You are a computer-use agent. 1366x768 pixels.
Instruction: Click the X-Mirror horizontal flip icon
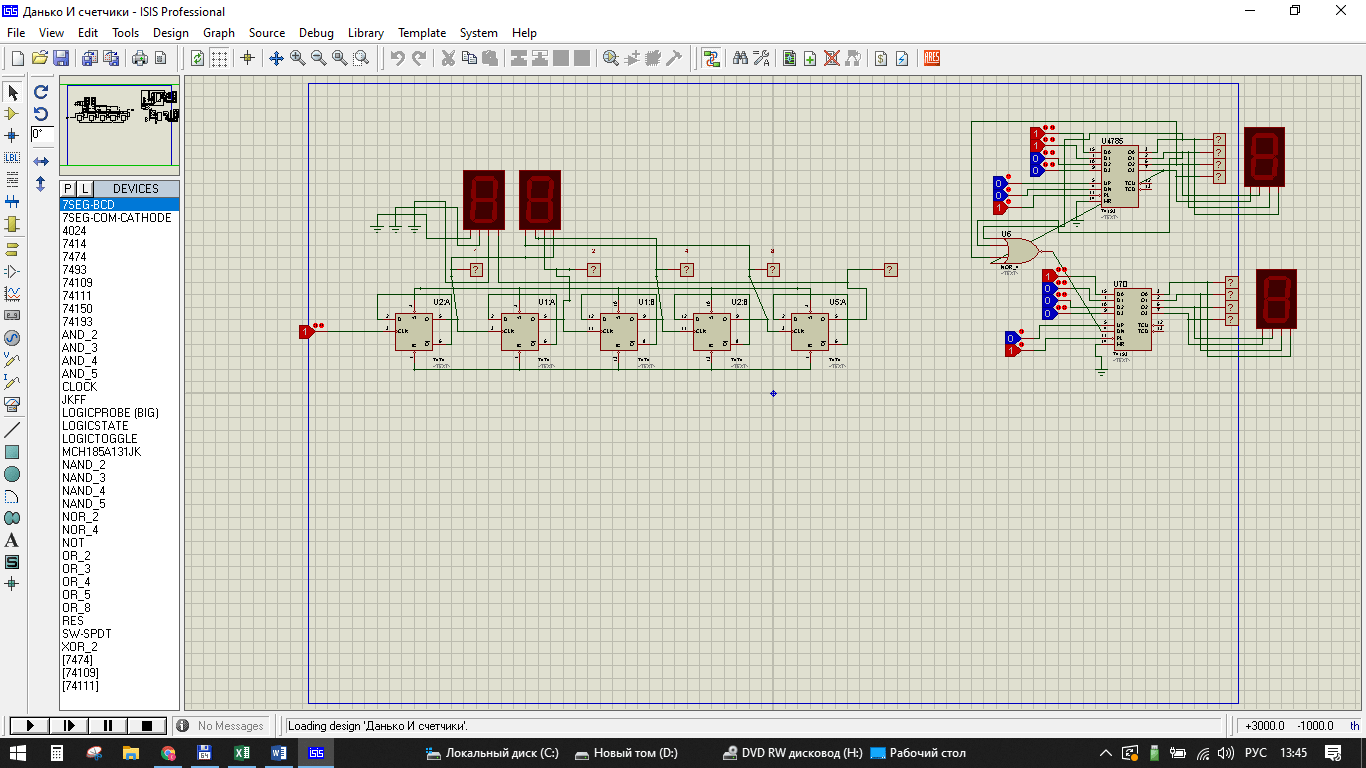coord(41,161)
